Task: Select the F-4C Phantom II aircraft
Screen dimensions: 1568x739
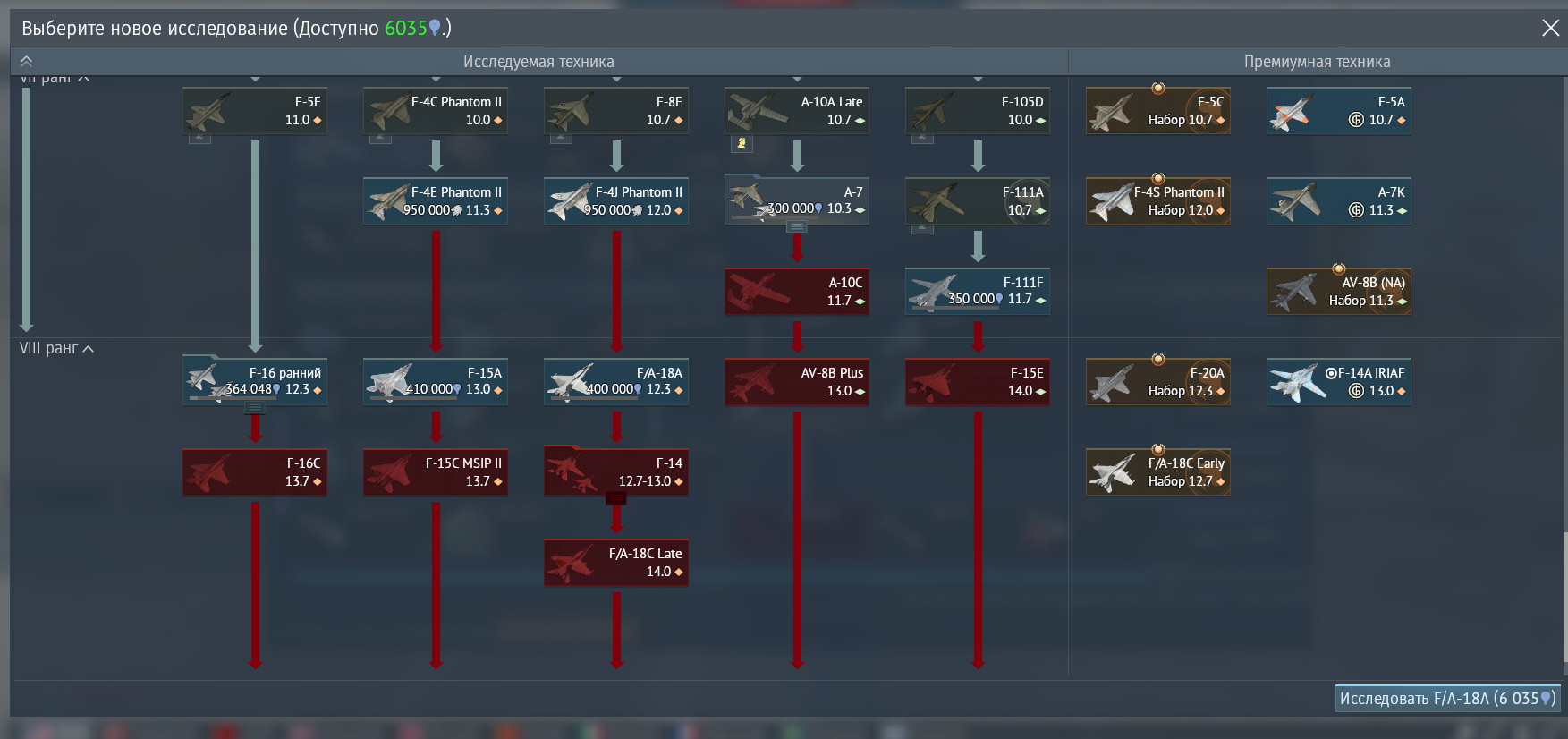Action: tap(436, 111)
